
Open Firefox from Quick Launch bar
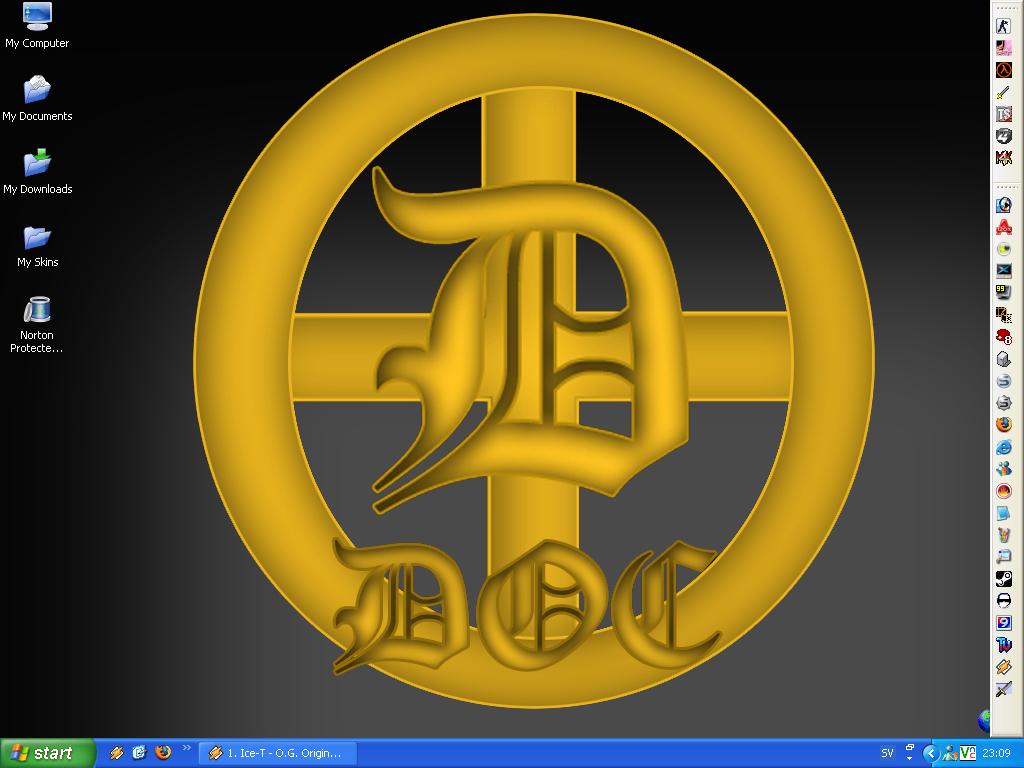click(163, 752)
